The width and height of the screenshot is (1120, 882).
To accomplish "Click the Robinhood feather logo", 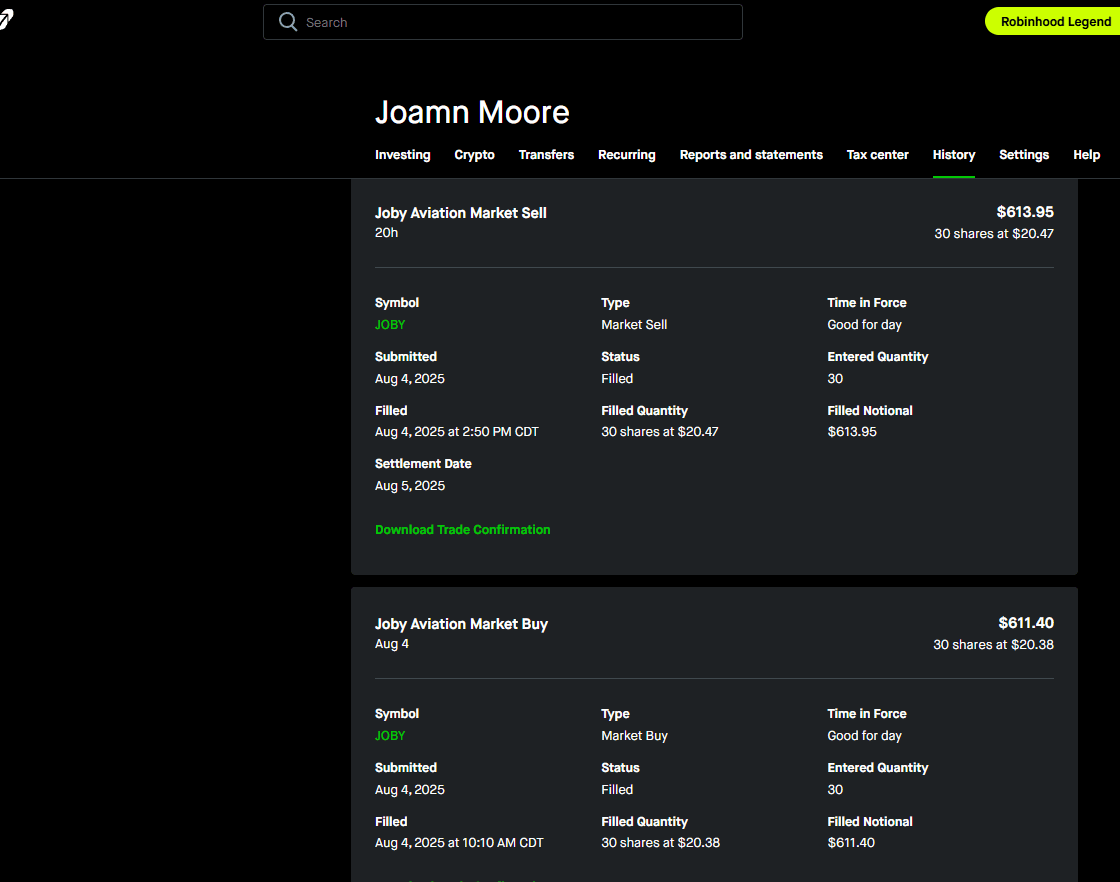I will [6, 19].
